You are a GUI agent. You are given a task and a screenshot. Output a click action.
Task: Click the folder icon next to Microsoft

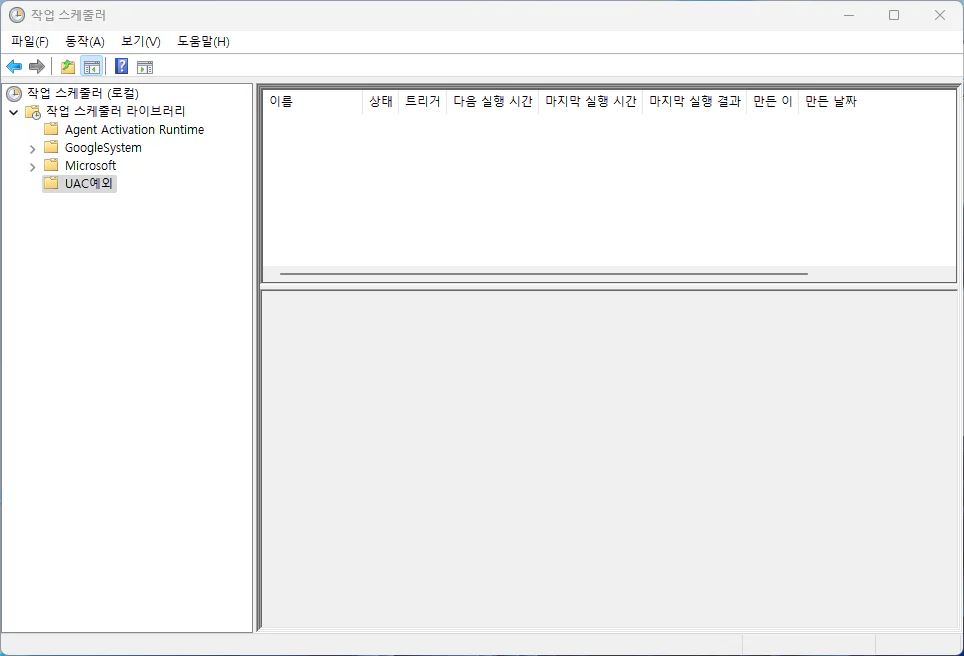click(x=51, y=165)
